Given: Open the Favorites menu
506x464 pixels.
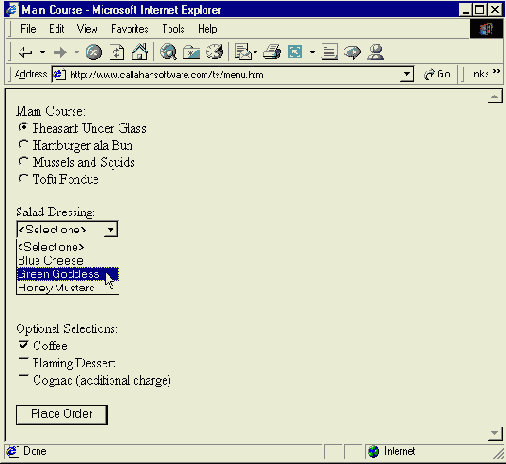Looking at the screenshot, I should coord(130,29).
